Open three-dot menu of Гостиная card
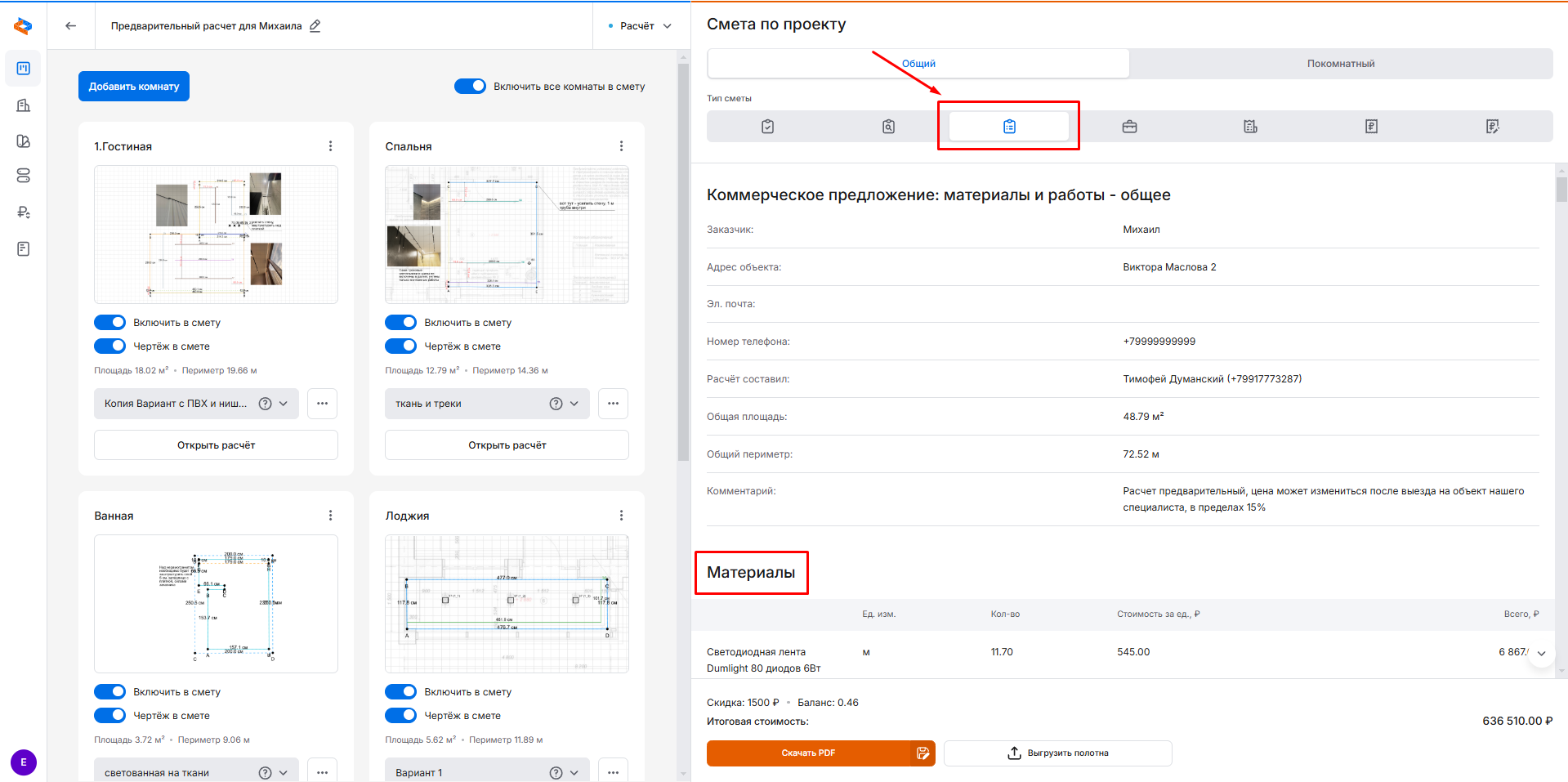 (330, 146)
